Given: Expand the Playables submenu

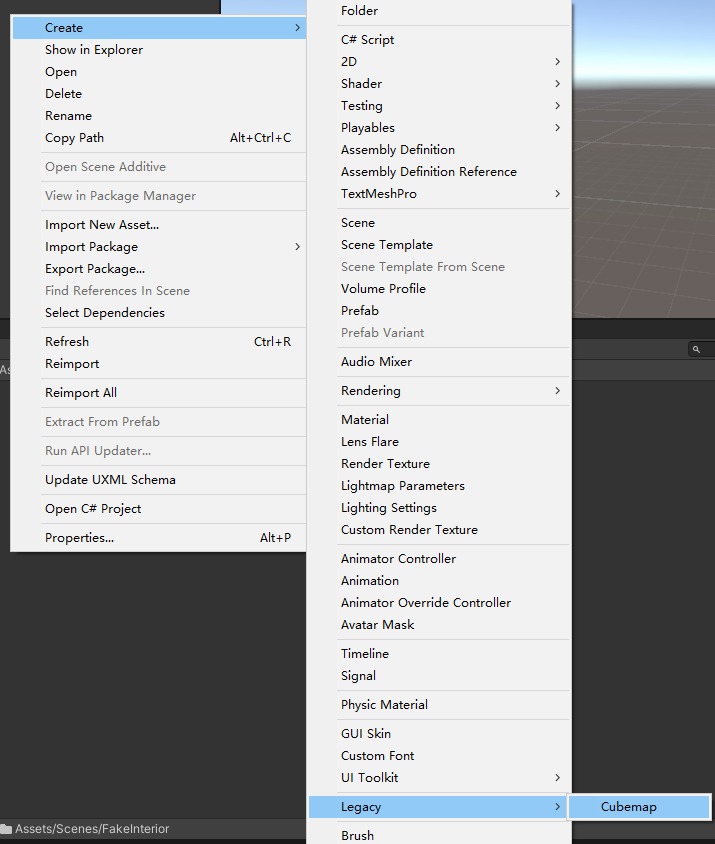Looking at the screenshot, I should (x=439, y=128).
